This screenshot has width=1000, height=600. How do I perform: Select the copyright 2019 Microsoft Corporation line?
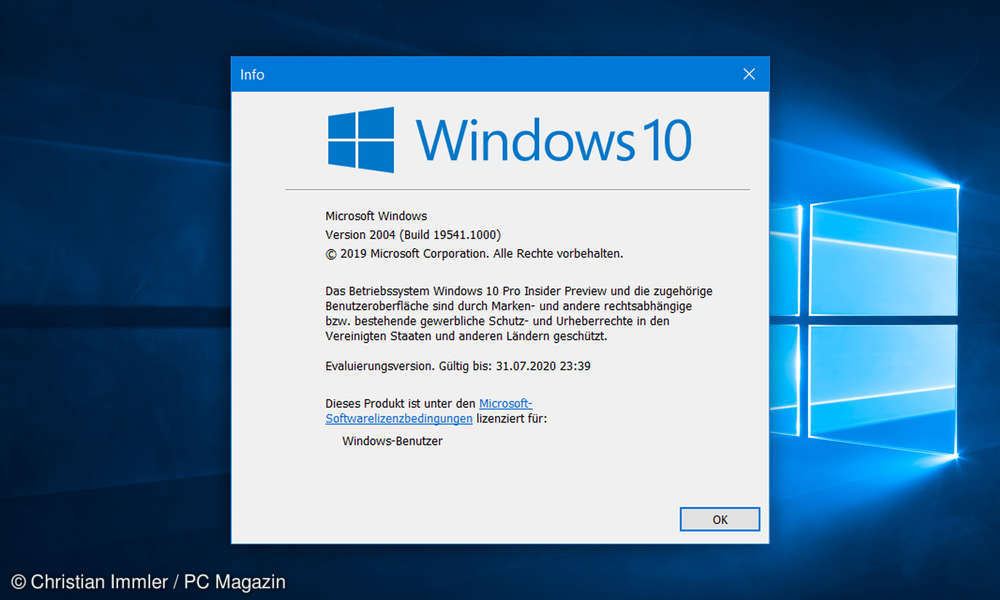pyautogui.click(x=473, y=254)
